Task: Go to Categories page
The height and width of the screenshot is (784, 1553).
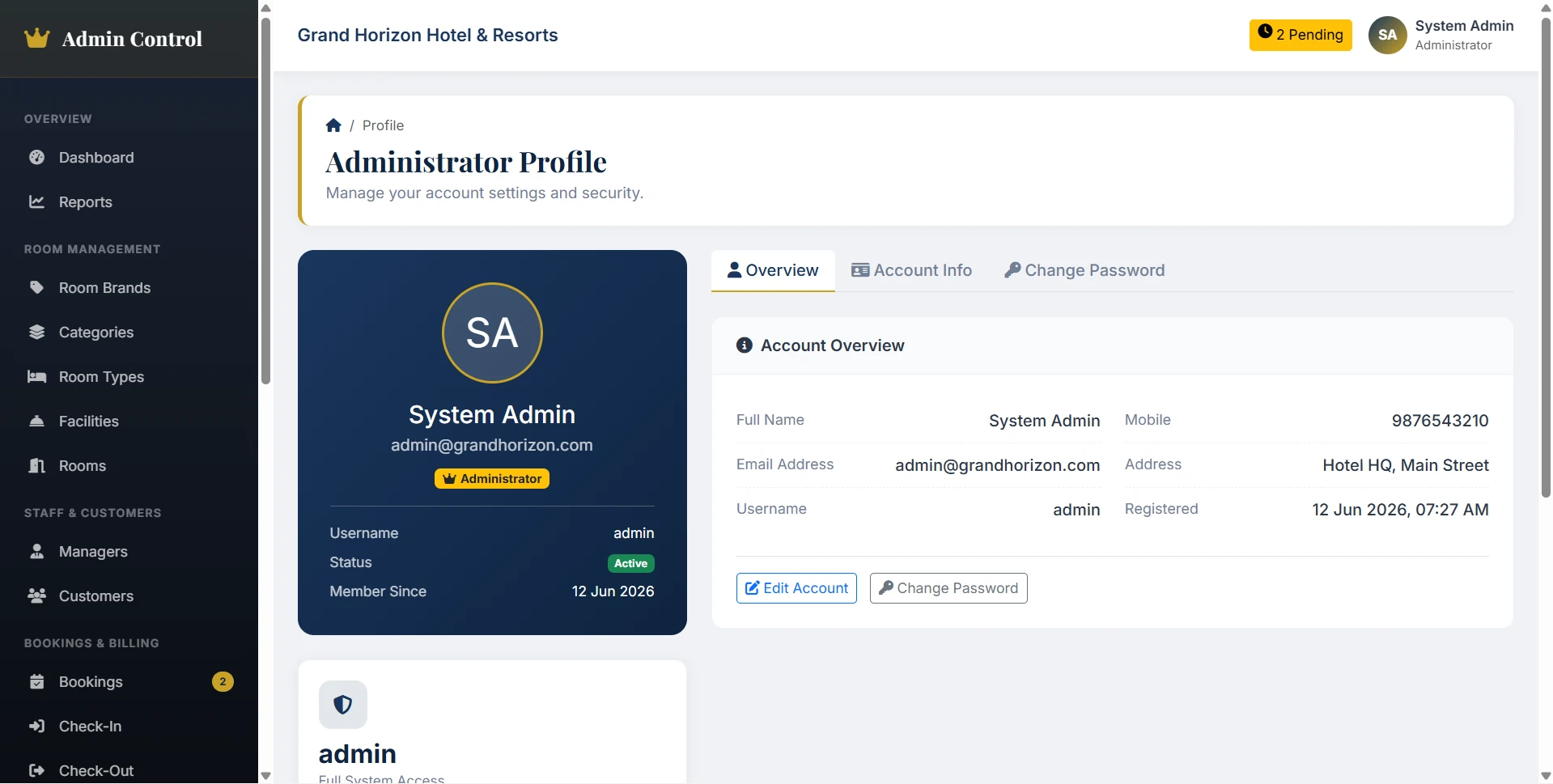Action: pyautogui.click(x=129, y=332)
